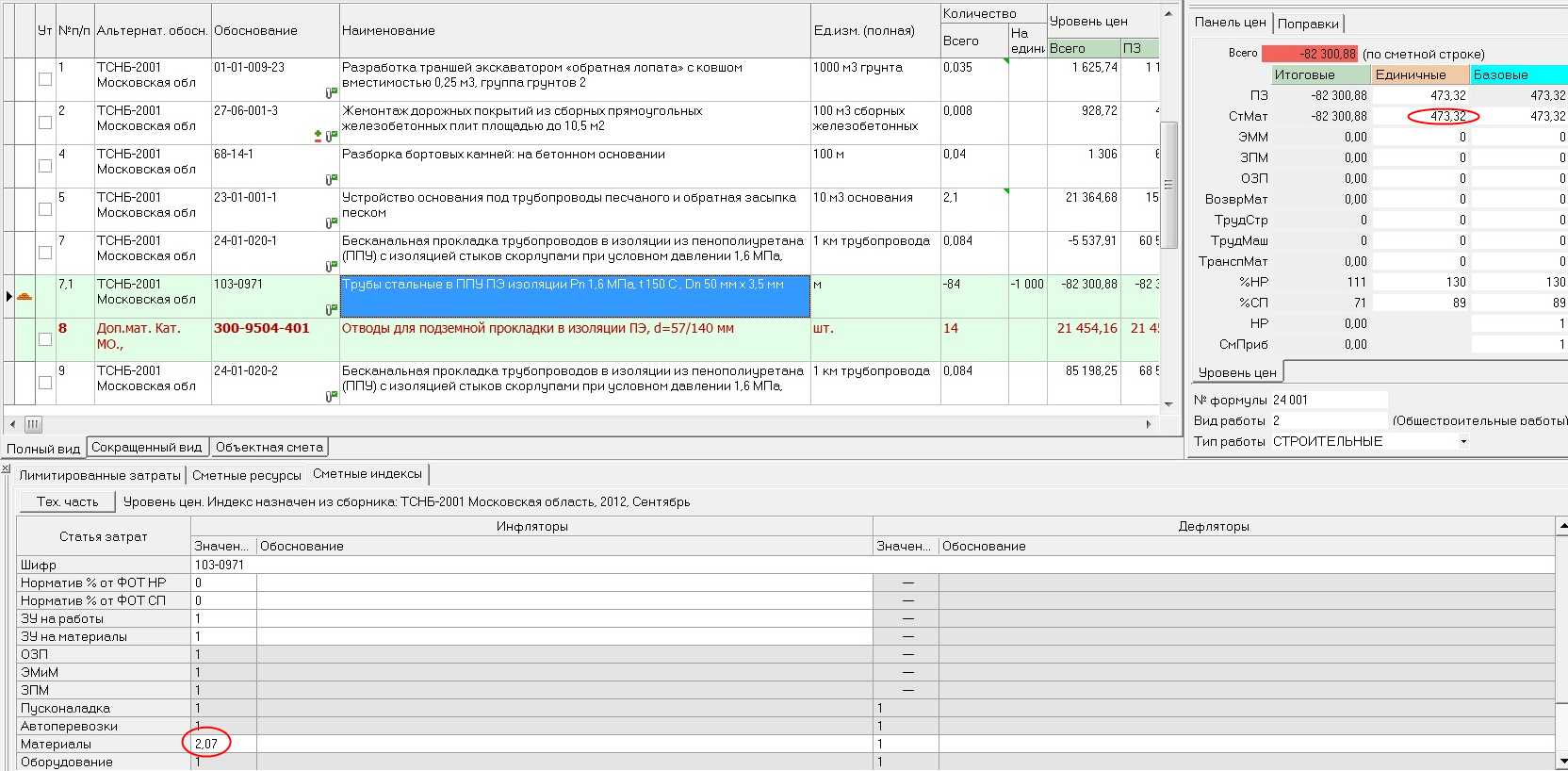Click the attachment icon in row 24-01-020-2

tap(331, 396)
